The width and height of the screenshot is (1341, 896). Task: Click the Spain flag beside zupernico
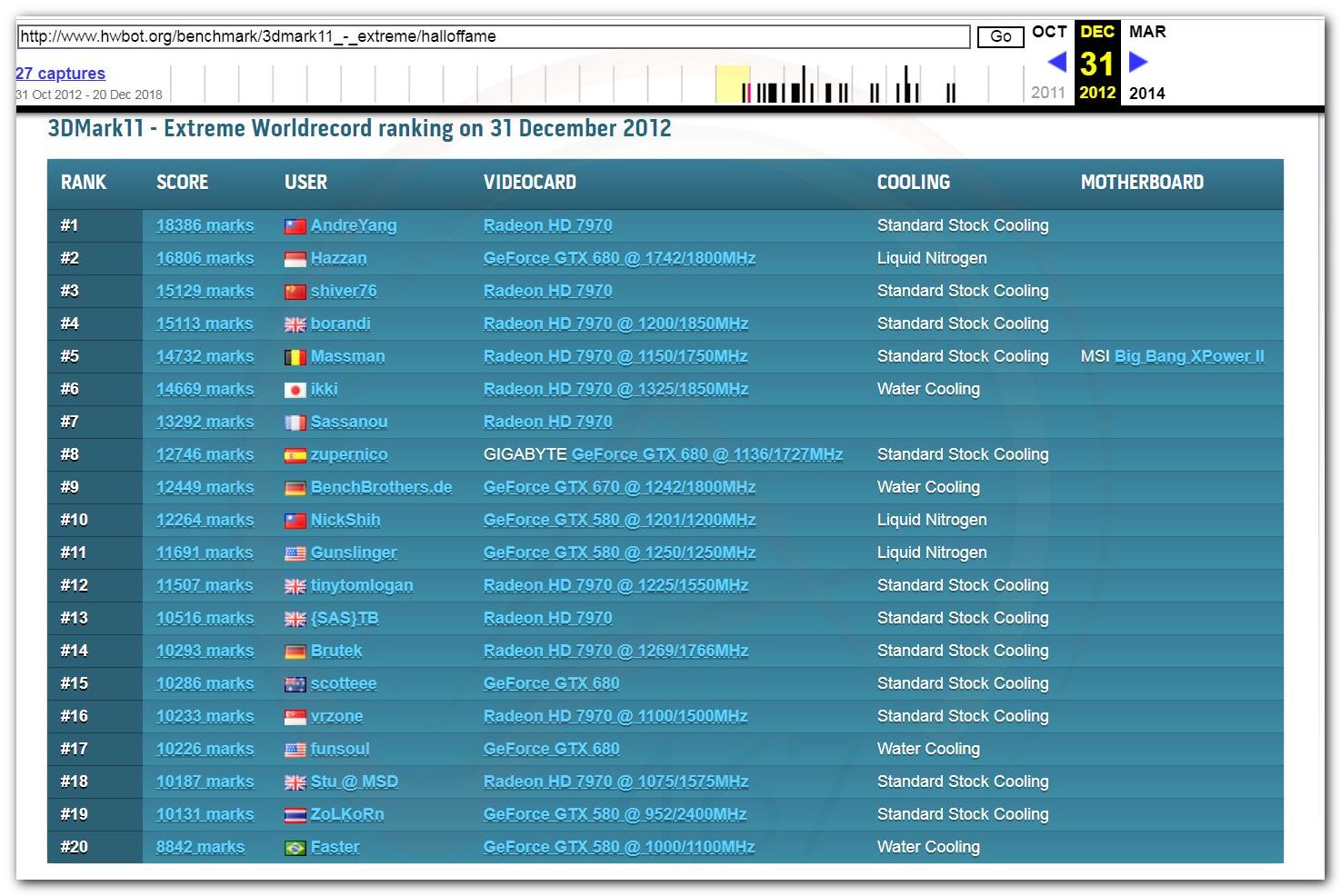[295, 455]
